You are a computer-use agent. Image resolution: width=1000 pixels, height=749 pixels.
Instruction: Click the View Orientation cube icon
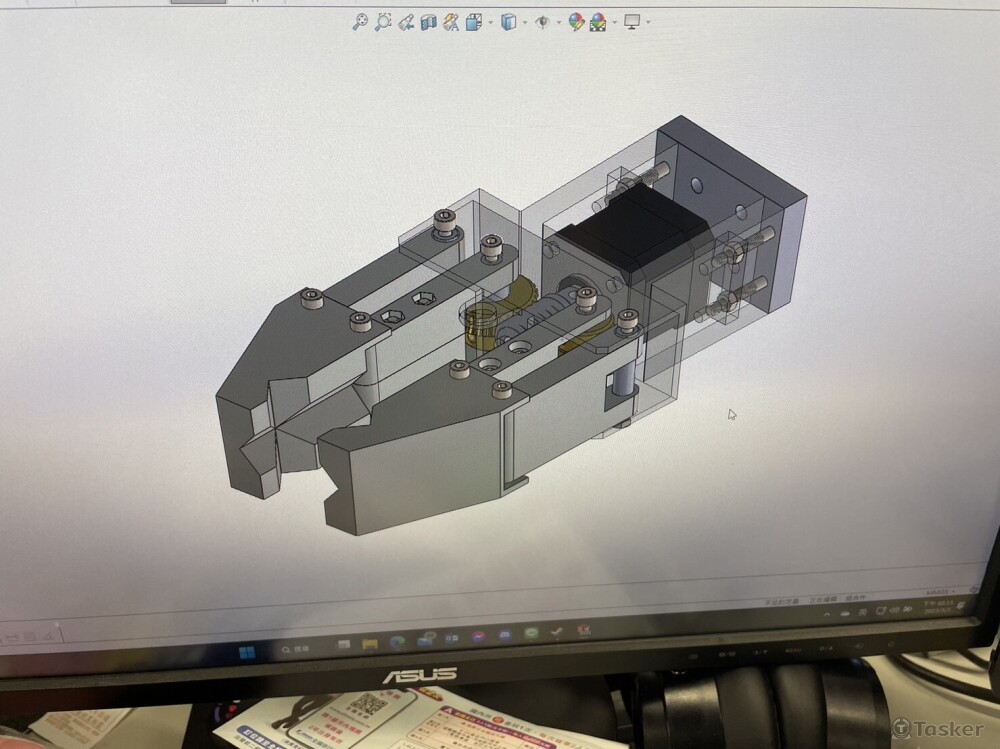[474, 22]
